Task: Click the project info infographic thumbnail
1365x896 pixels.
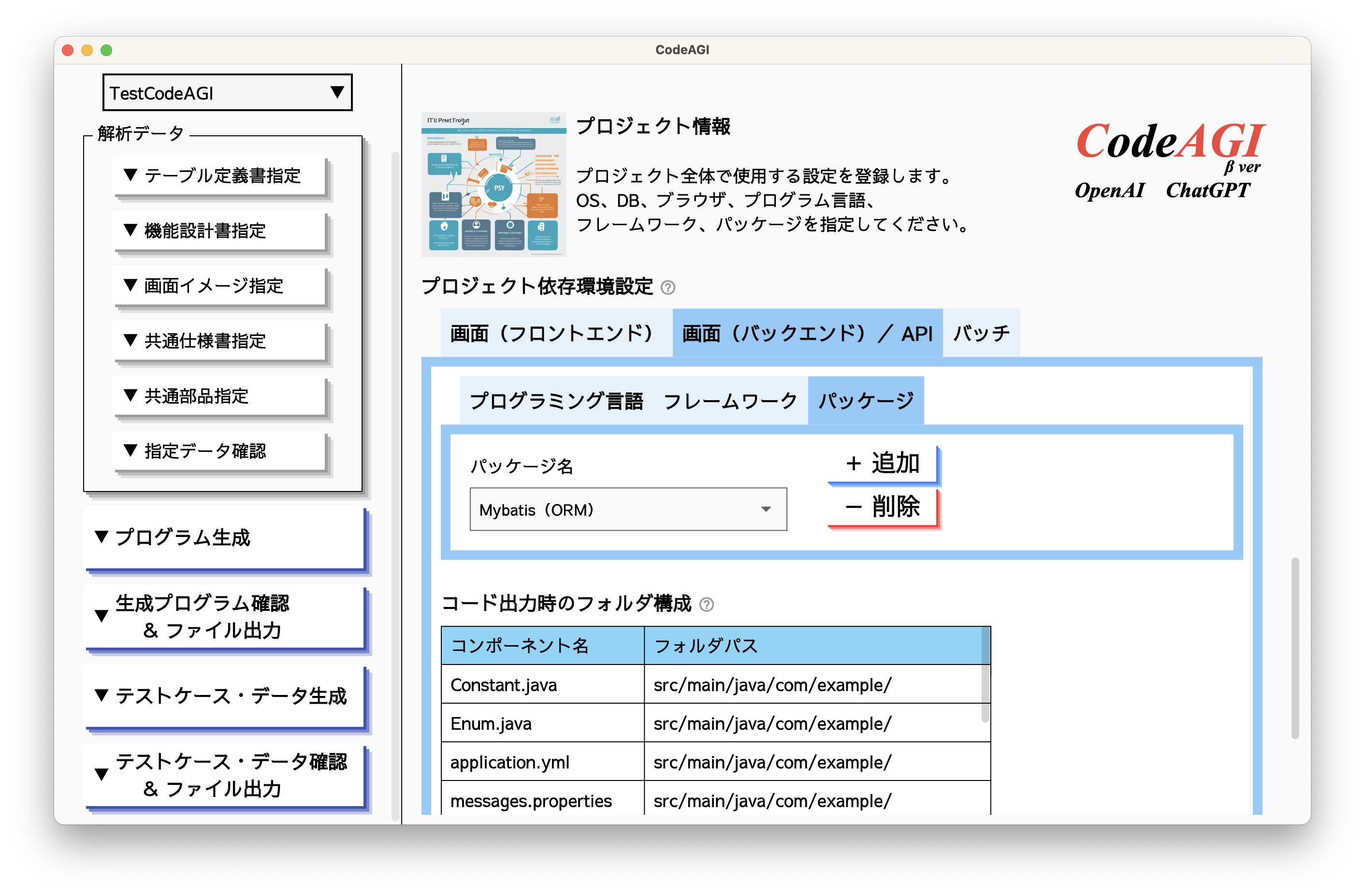Action: pos(494,184)
